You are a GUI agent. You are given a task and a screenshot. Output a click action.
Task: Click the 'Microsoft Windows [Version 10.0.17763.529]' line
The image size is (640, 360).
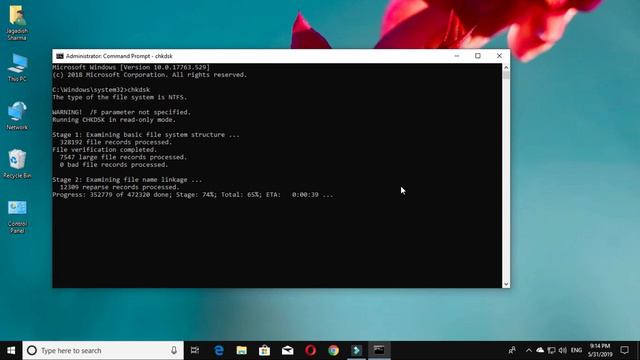click(131, 67)
